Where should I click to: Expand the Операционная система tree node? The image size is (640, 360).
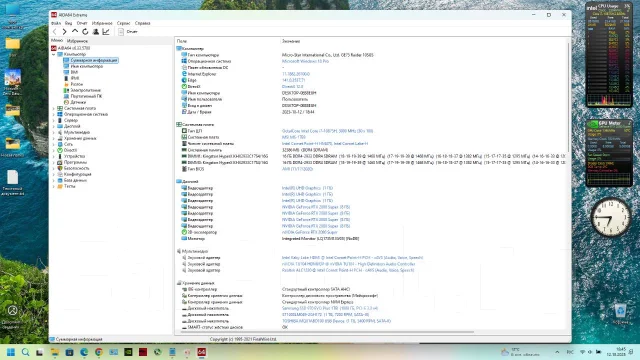[x=53, y=114]
